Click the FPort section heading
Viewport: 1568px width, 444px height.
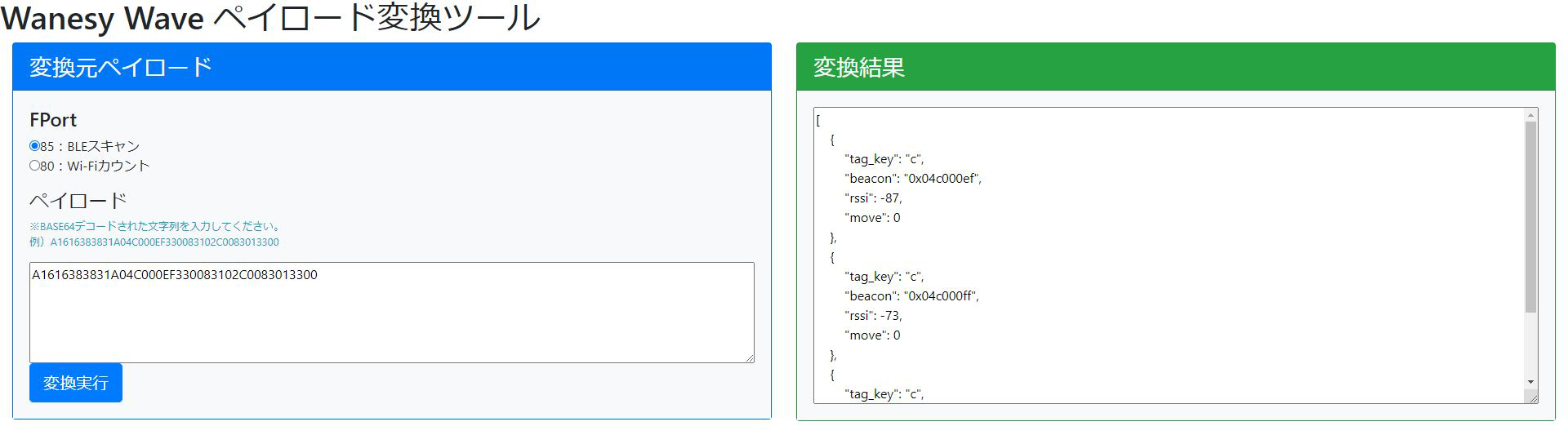pos(53,120)
